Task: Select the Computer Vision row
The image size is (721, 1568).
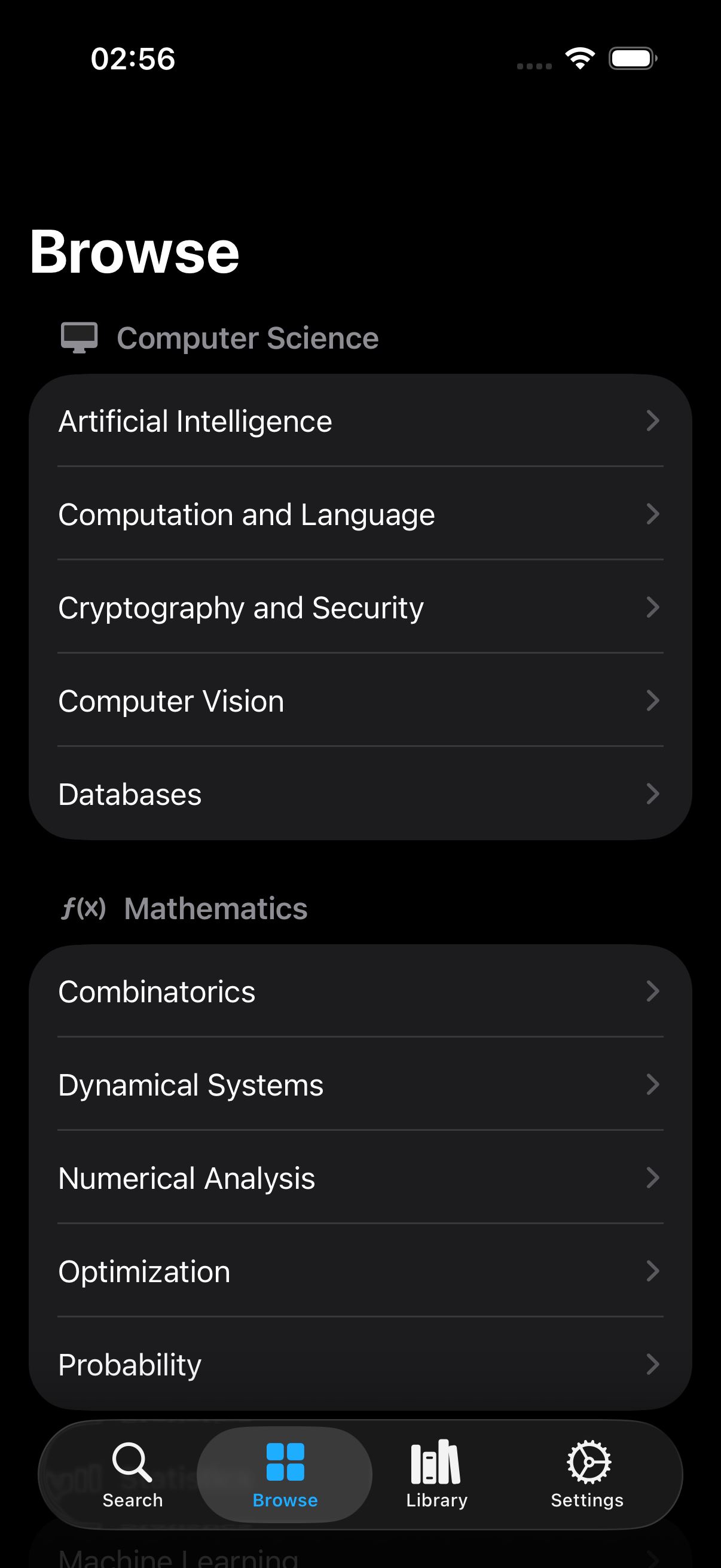Action: tap(171, 701)
